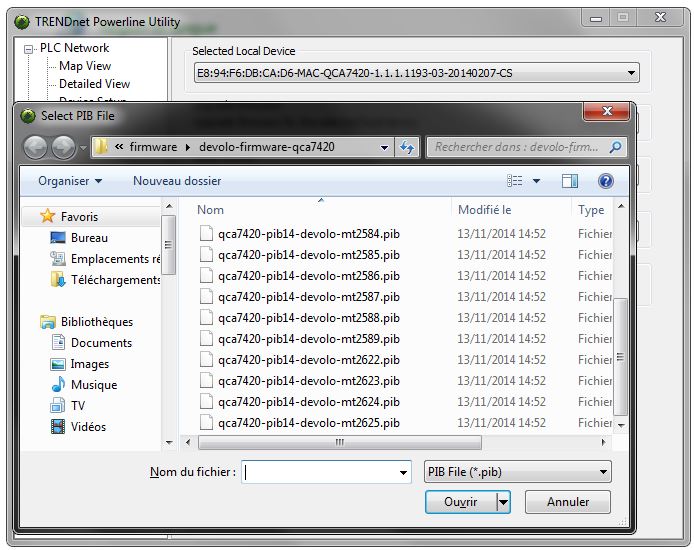Click the file list vertical scrollbar thumb
This screenshot has width=694, height=550.
coord(621,357)
